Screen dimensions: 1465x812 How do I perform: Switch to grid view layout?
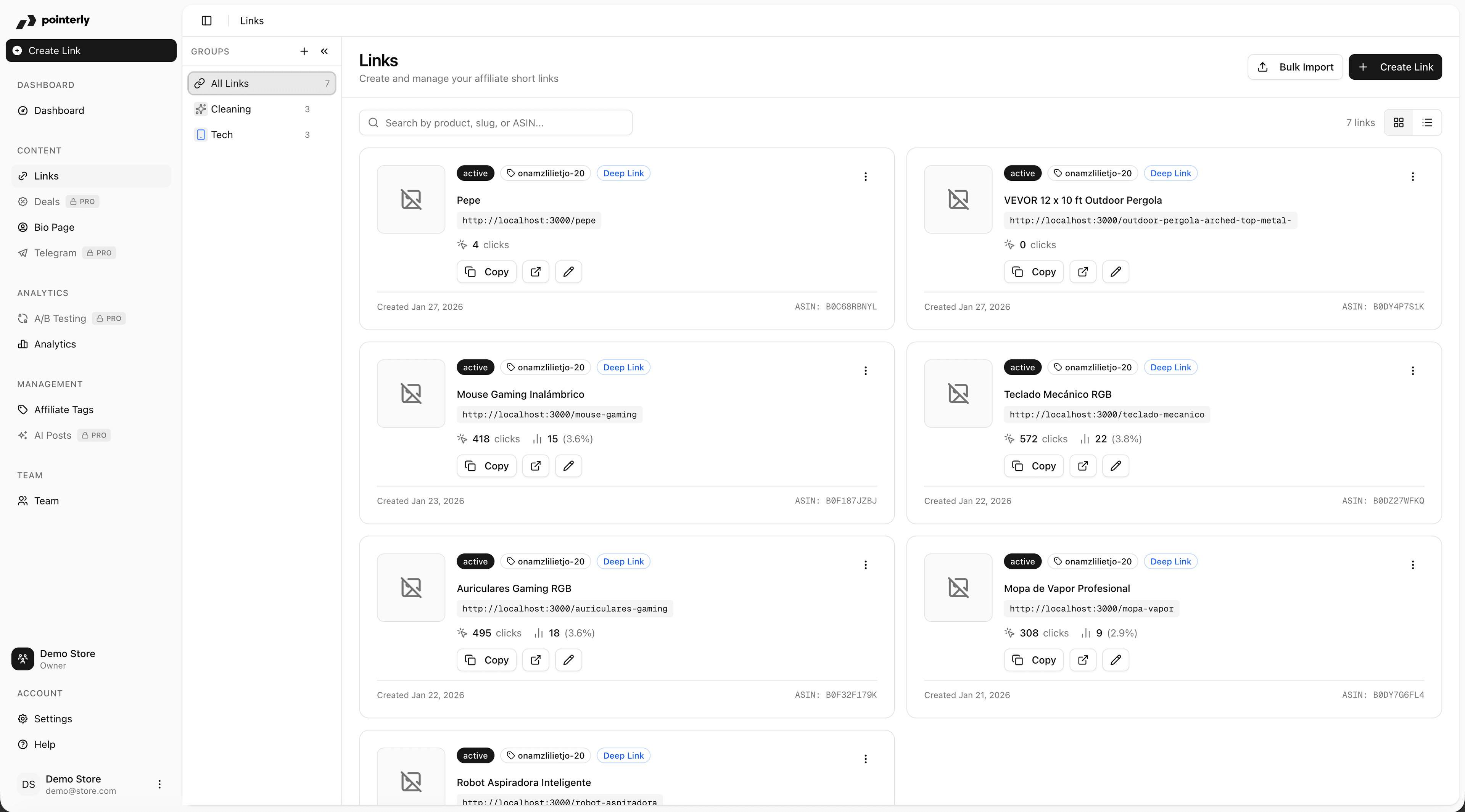(x=1399, y=123)
